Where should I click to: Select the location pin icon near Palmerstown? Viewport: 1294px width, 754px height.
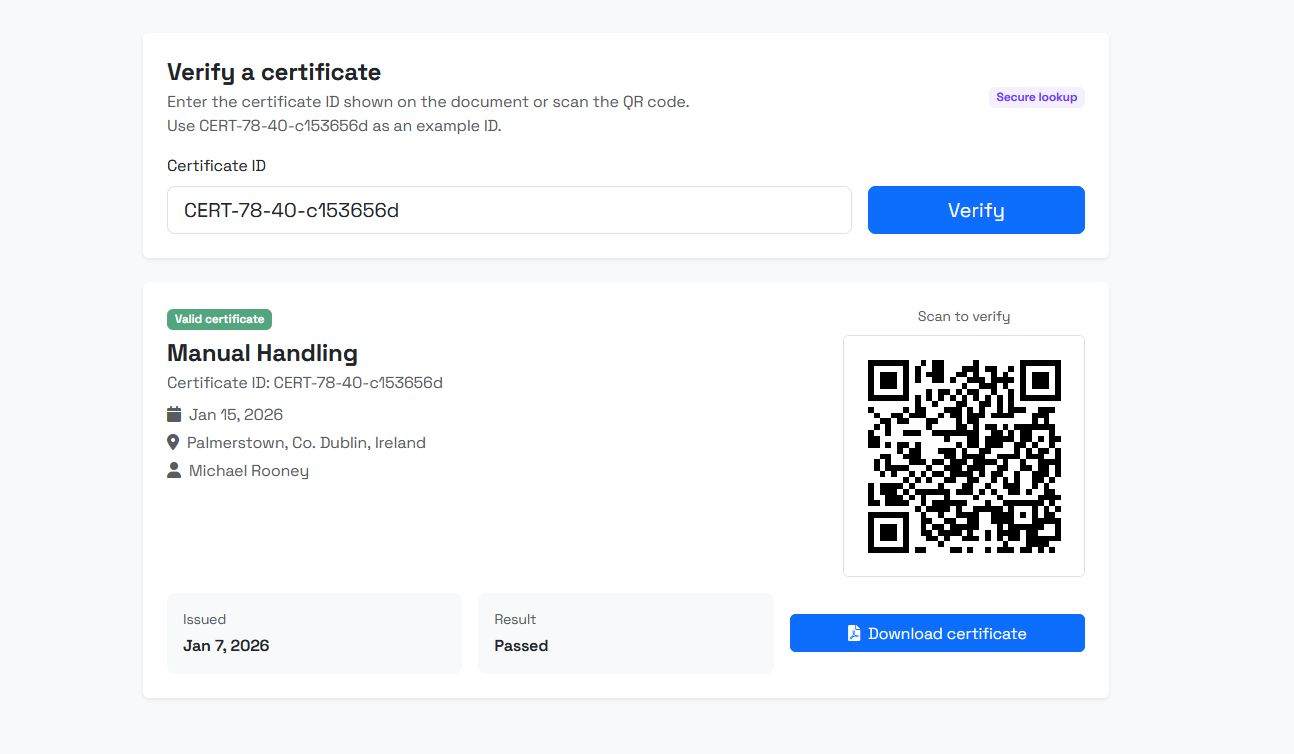[x=172, y=441]
